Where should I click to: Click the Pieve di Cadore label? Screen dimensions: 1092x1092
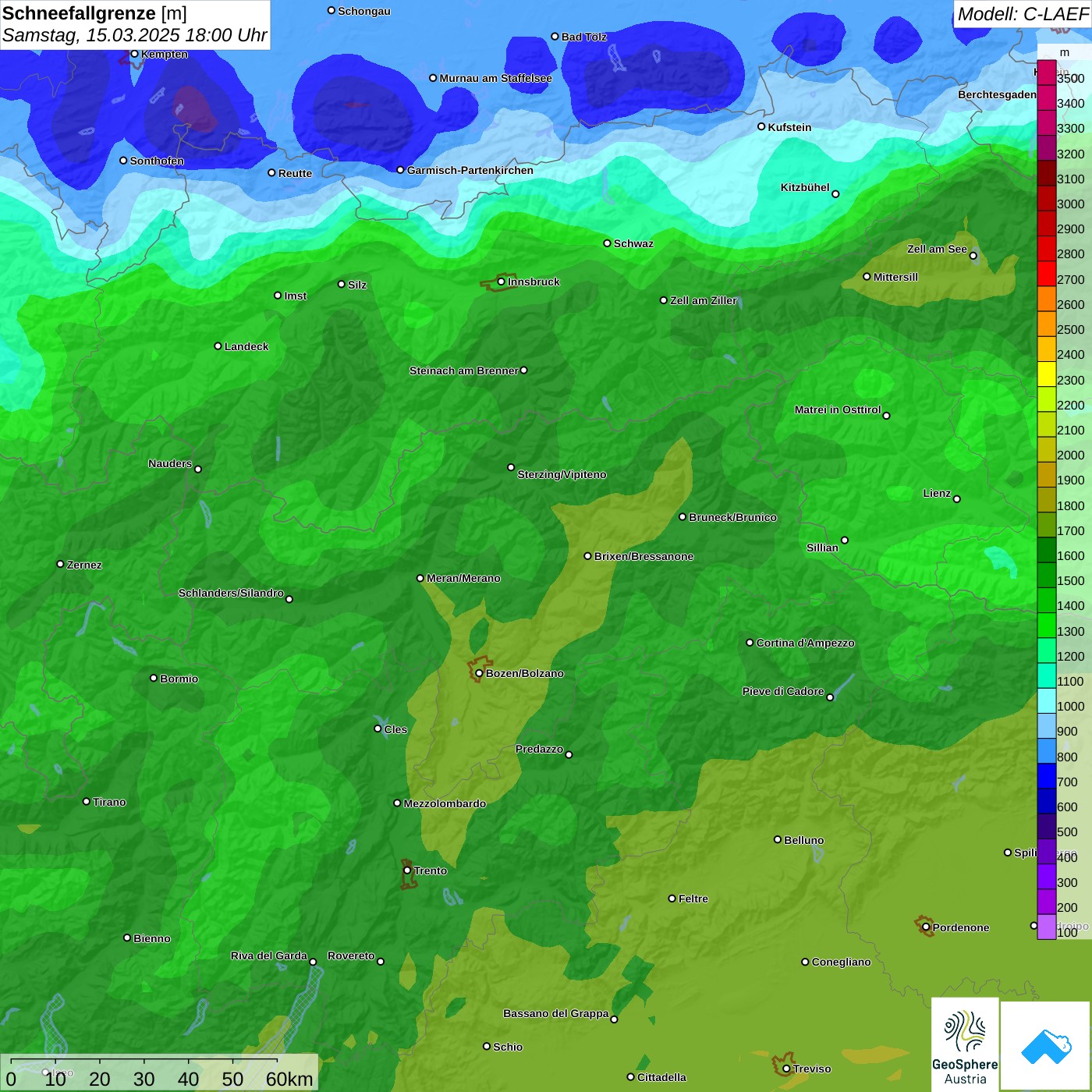(x=783, y=691)
